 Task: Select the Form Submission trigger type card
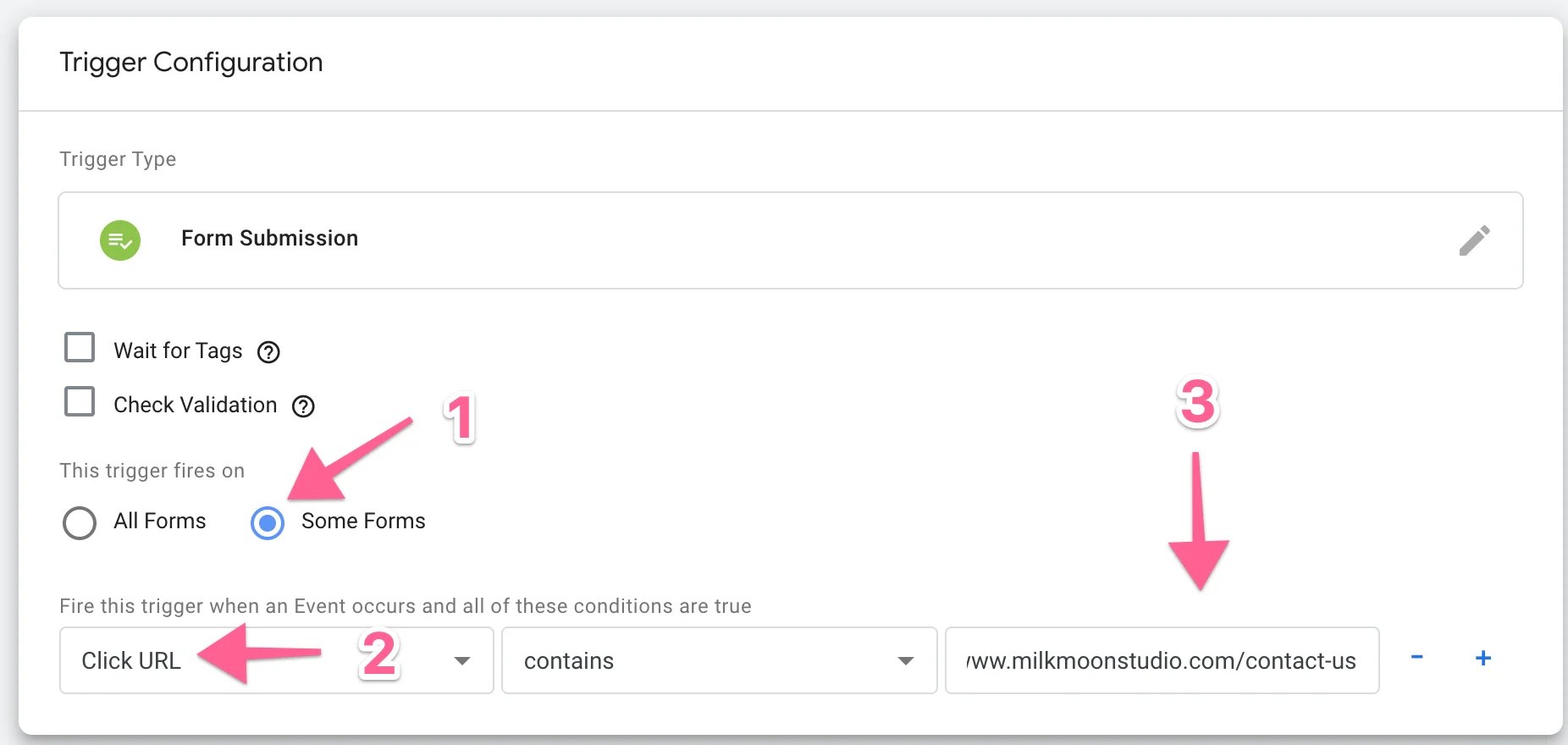pos(677,240)
